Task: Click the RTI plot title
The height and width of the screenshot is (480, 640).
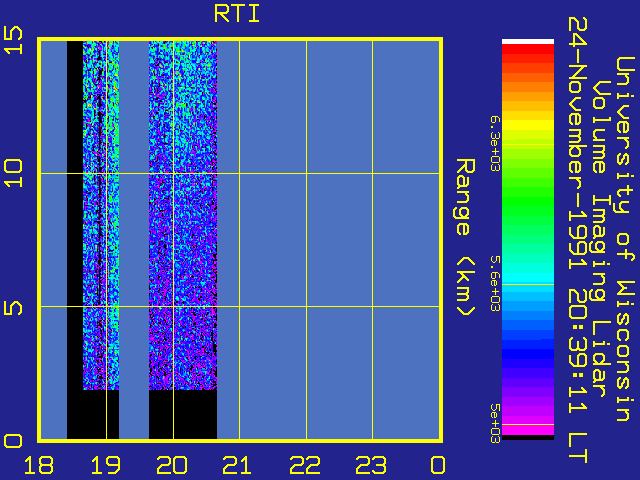Action: click(237, 13)
